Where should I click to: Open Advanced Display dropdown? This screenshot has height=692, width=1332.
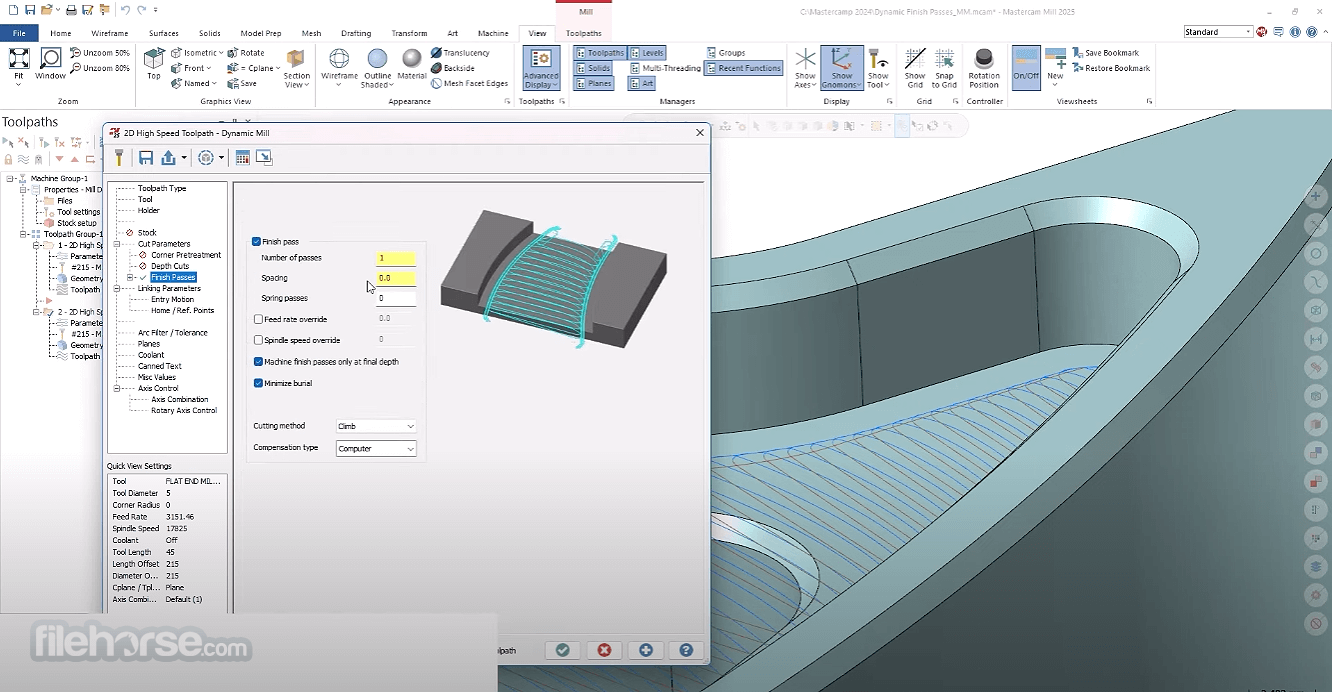[542, 68]
